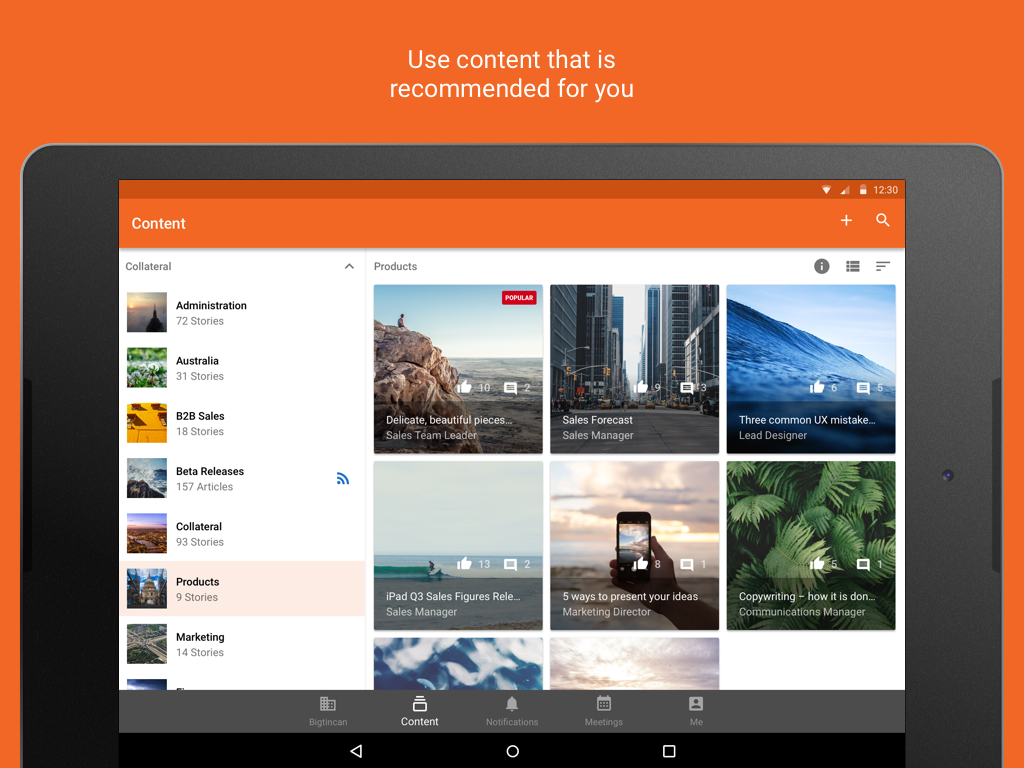
Task: Like the 5 ways to present story
Action: click(x=641, y=564)
